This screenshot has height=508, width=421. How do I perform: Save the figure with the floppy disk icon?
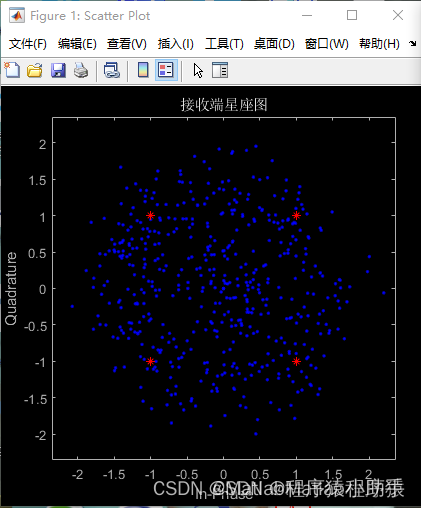58,70
